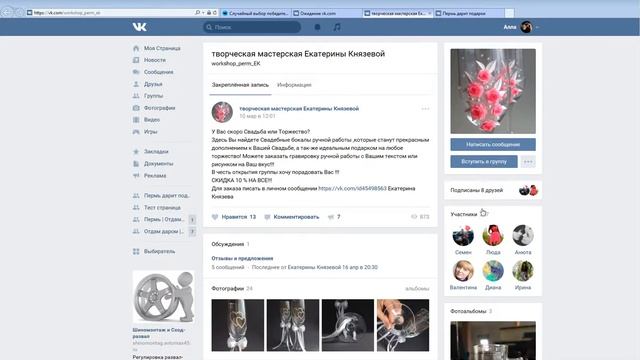Open the post date 10 мар в 12:01
This screenshot has height=360, width=640.
(257, 116)
